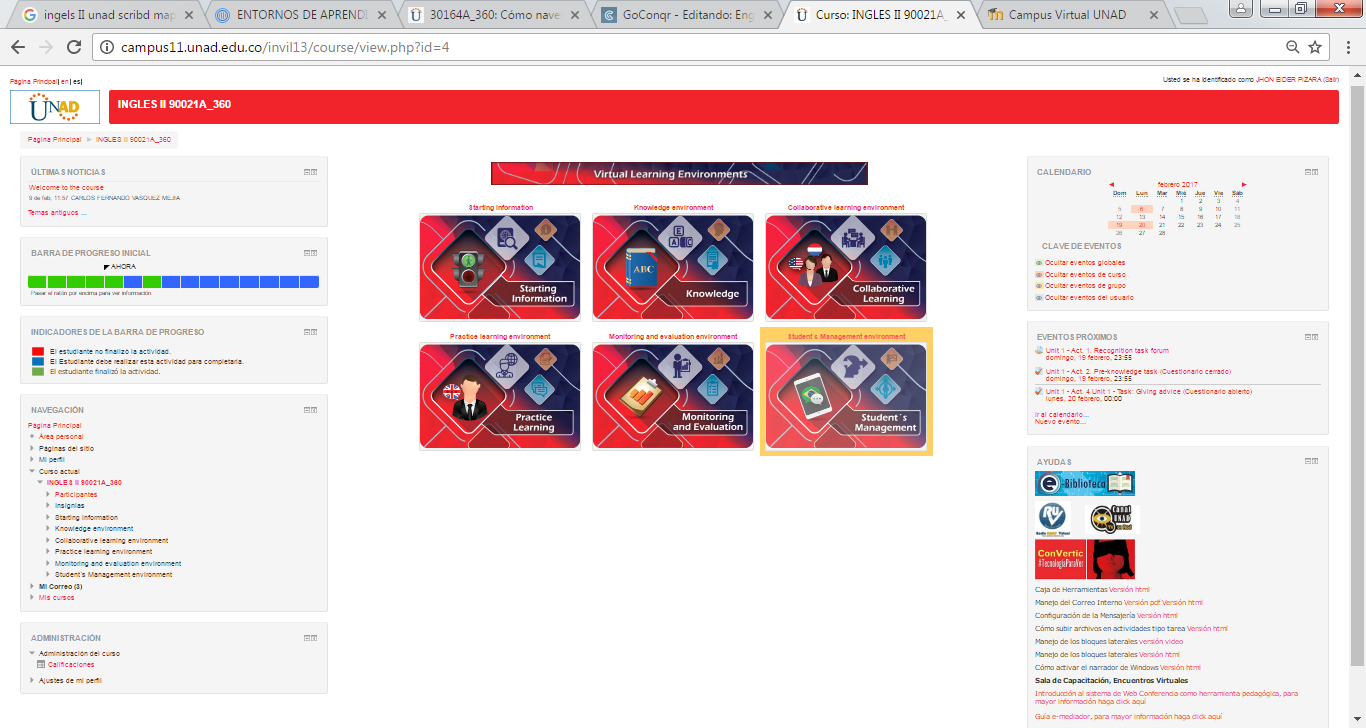Toggle hiding of group events (eye icon)
Viewport: 1366px width, 728px height.
click(1039, 286)
